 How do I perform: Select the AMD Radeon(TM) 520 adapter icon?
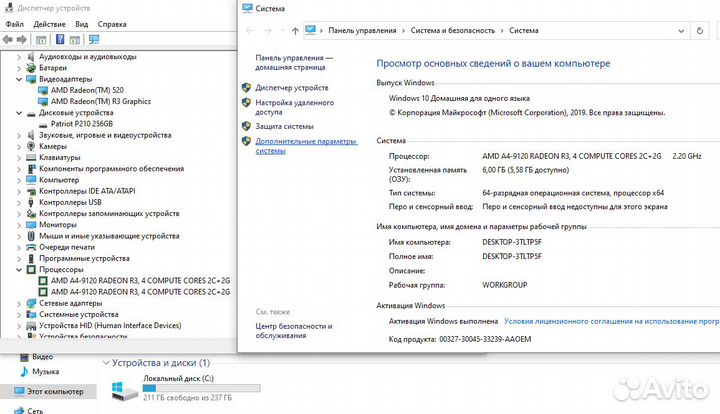(x=43, y=90)
